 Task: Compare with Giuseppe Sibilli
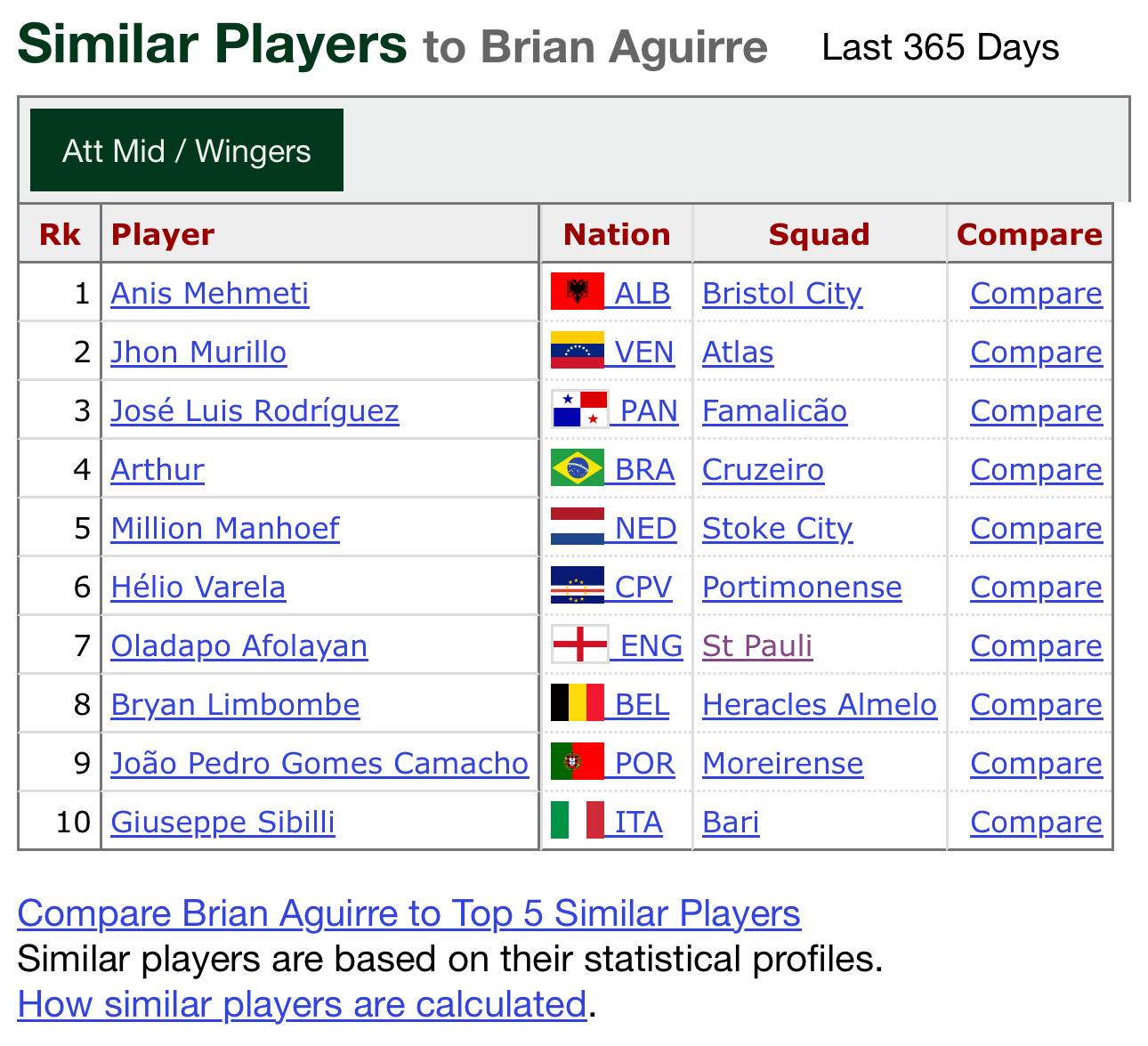tap(1036, 822)
